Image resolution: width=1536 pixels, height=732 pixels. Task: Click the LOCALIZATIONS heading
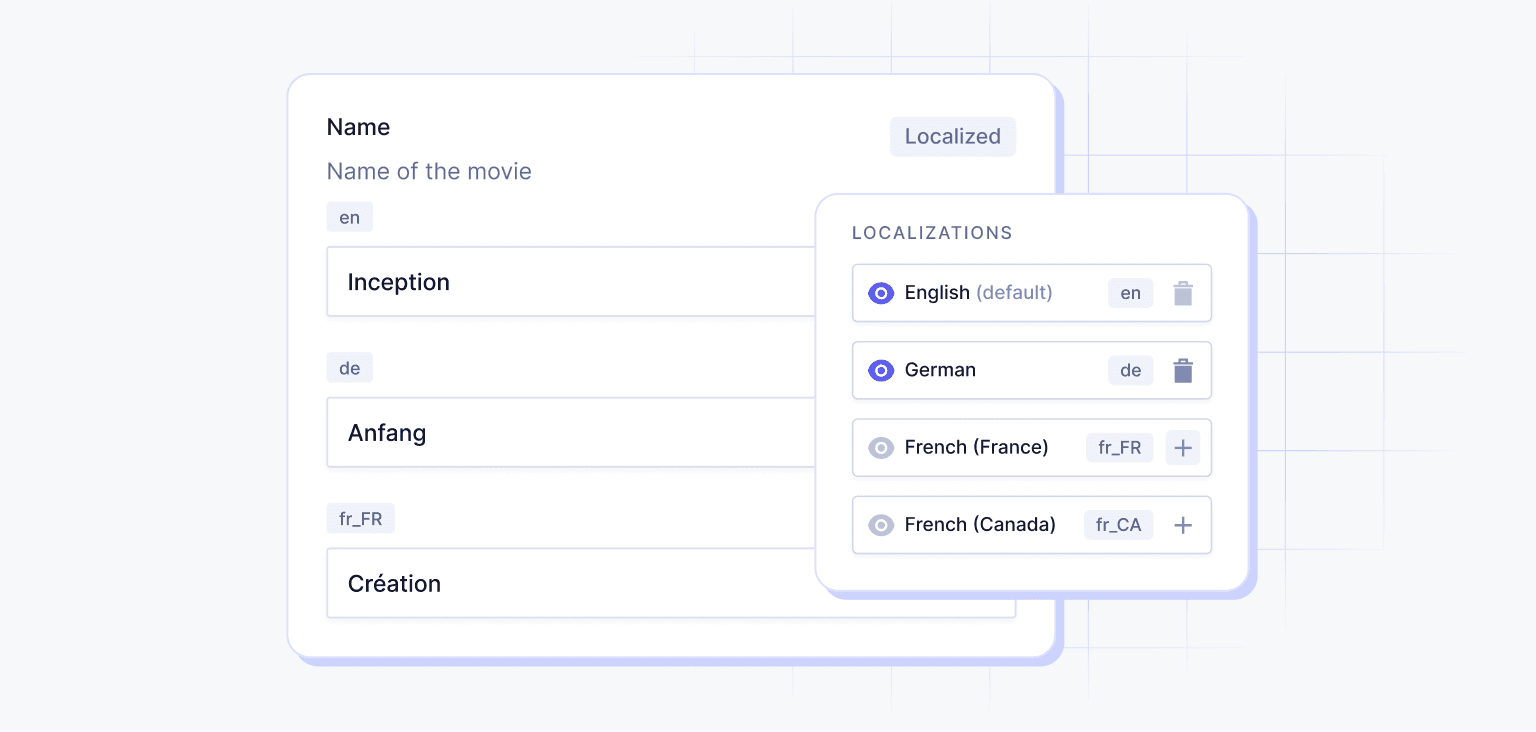932,233
